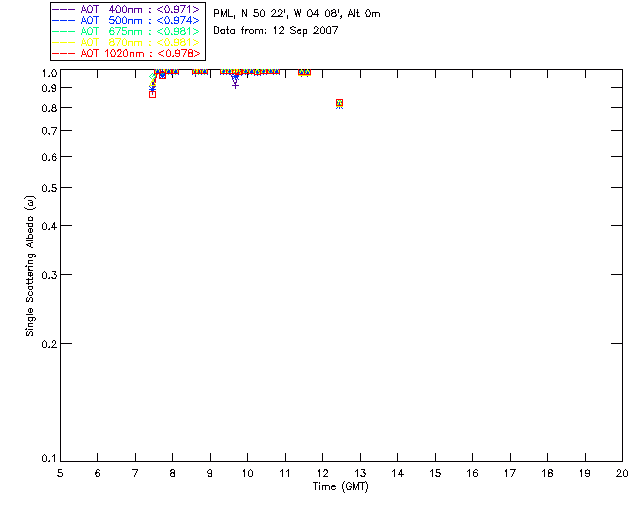The image size is (640, 512).
Task: Click the red square data point near 0.86
Action: coord(152,95)
